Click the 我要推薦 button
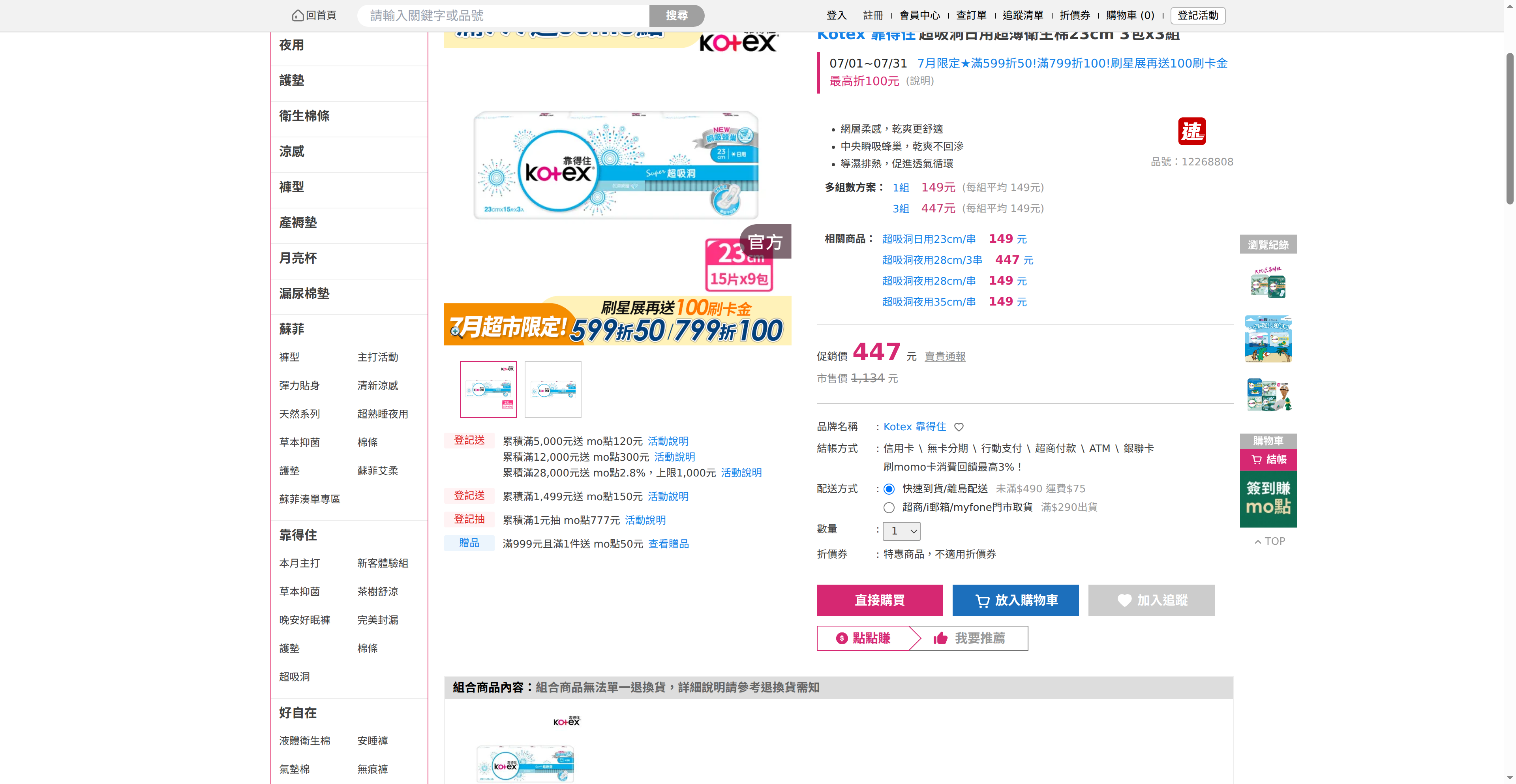The height and width of the screenshot is (784, 1516). 969,638
